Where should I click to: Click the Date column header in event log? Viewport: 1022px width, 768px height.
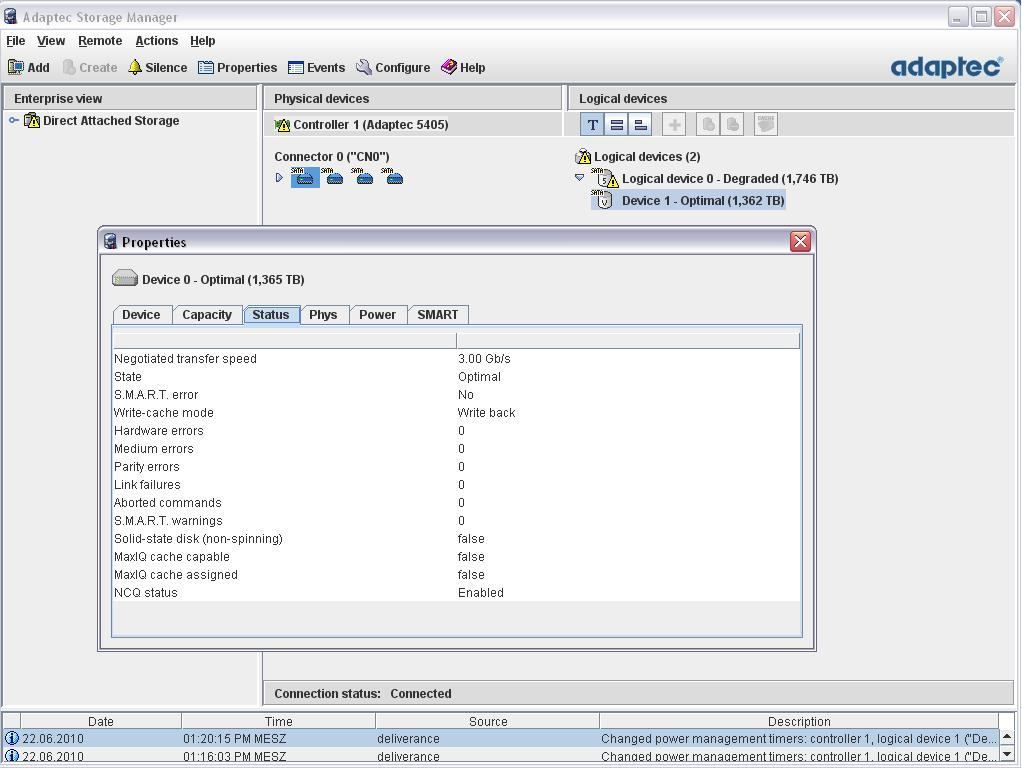tap(101, 721)
